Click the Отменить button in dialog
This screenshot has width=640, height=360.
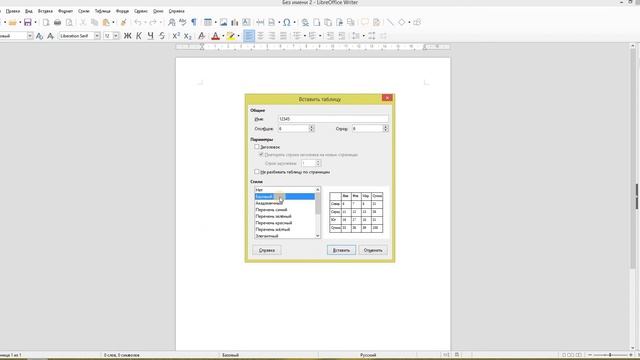click(x=373, y=250)
